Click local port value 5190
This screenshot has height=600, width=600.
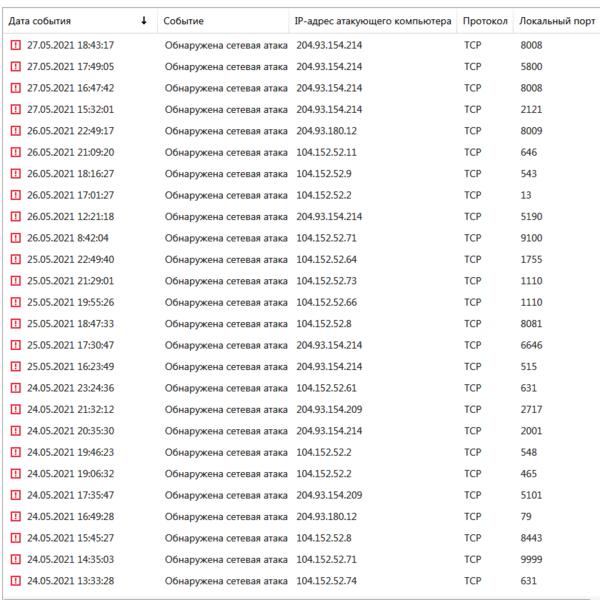[531, 217]
